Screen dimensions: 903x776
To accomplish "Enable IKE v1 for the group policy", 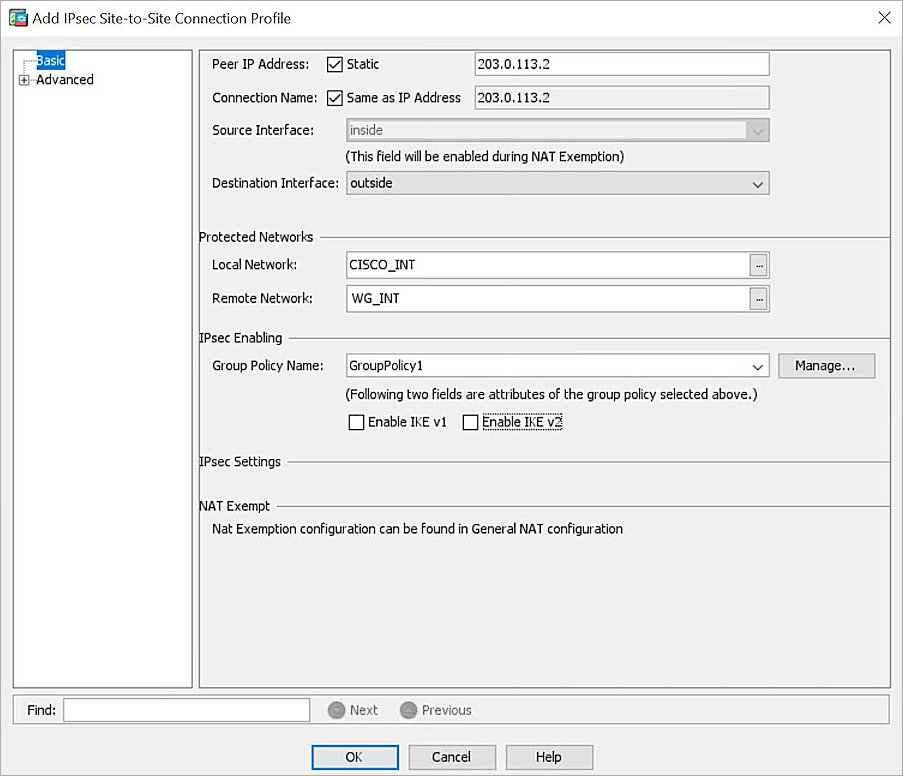I will (x=356, y=422).
